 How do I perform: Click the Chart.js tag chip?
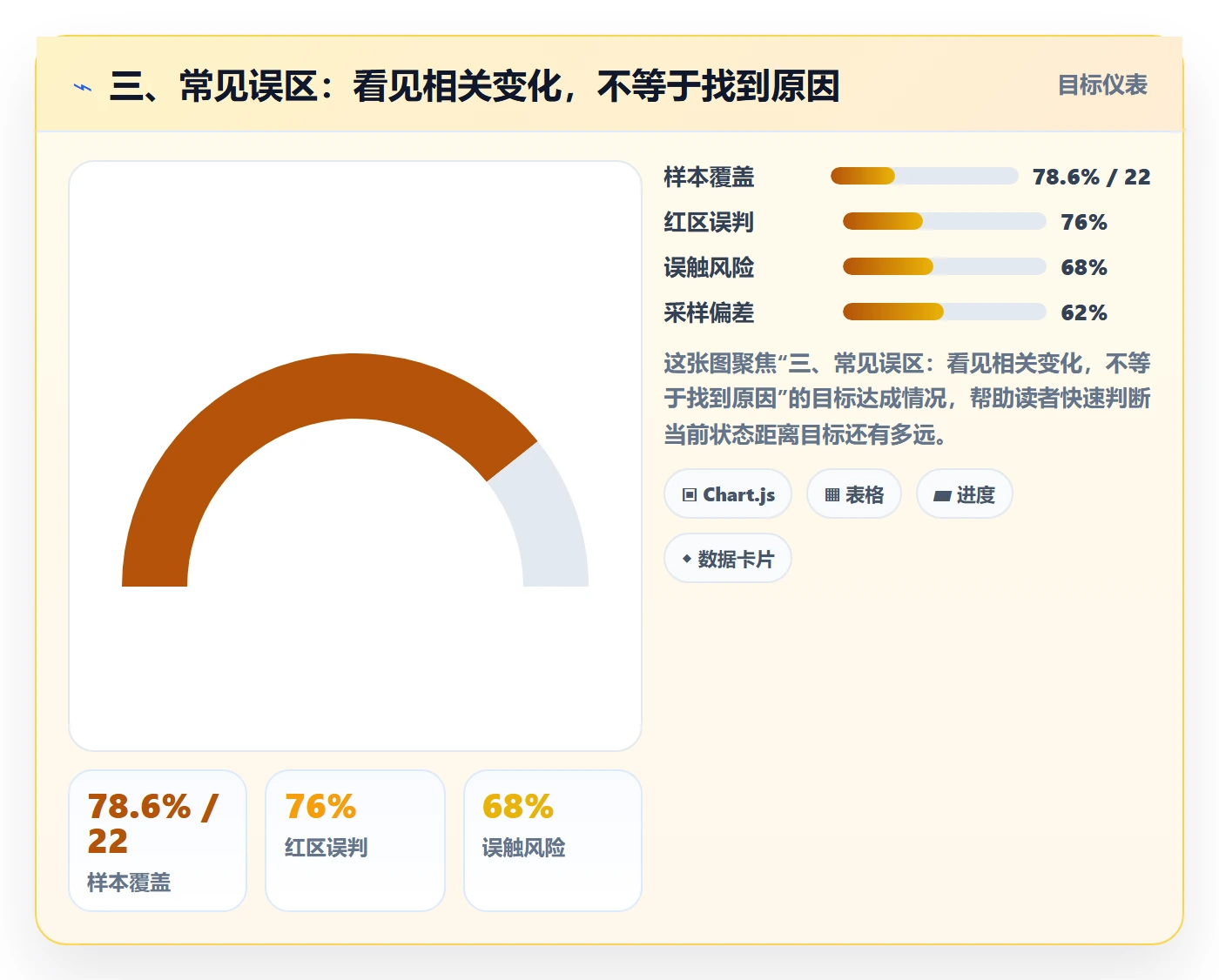728,494
